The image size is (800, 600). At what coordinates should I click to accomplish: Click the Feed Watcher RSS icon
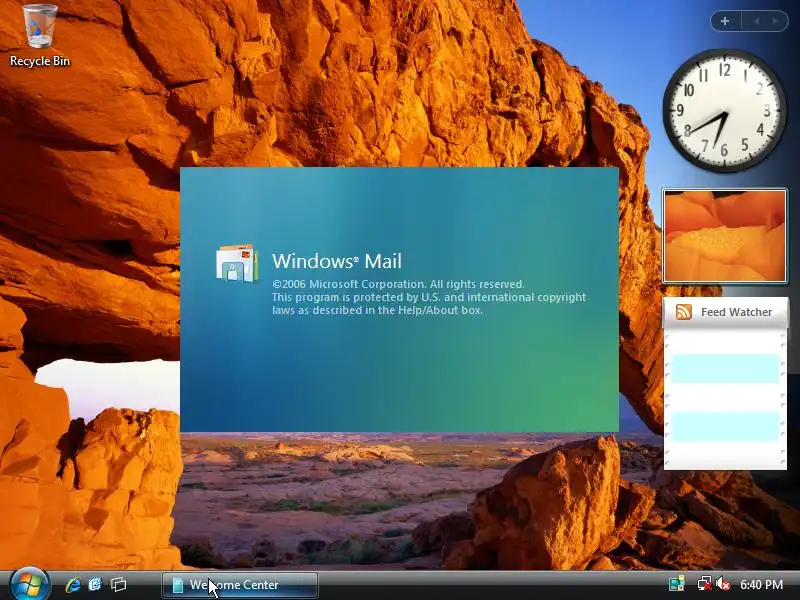coord(684,312)
